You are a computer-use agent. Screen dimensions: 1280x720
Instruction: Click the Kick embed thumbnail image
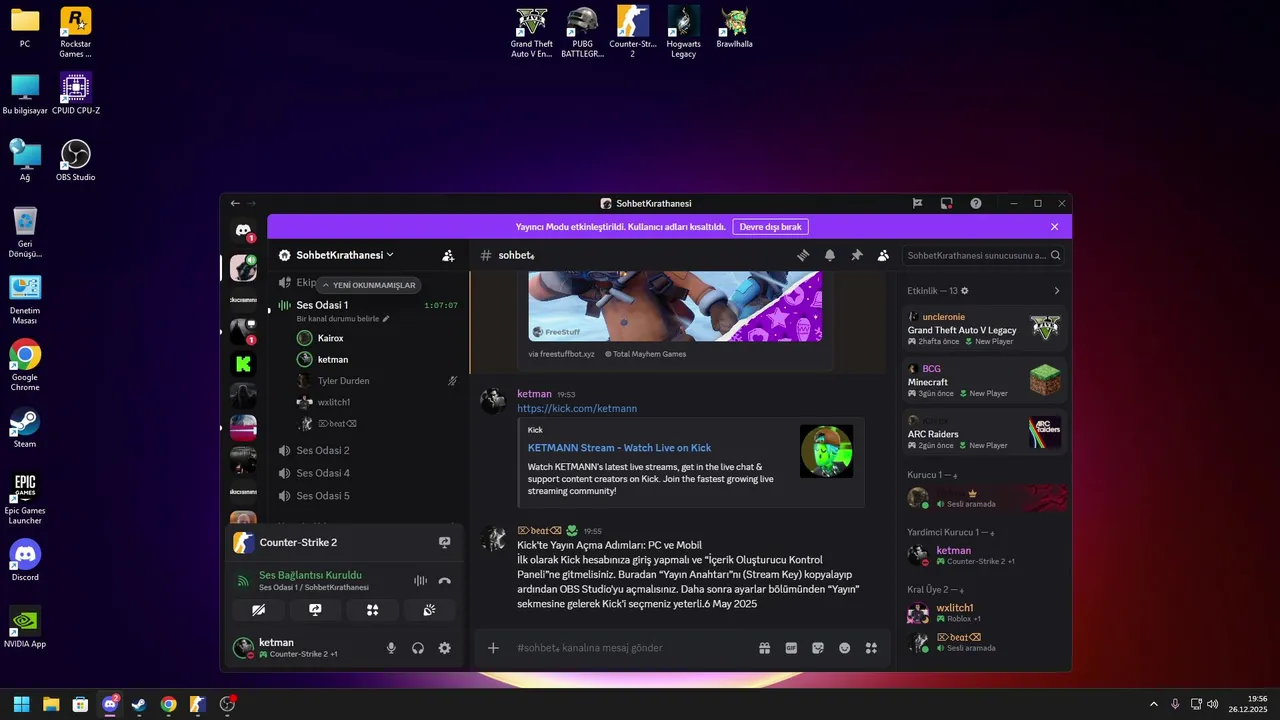click(826, 451)
